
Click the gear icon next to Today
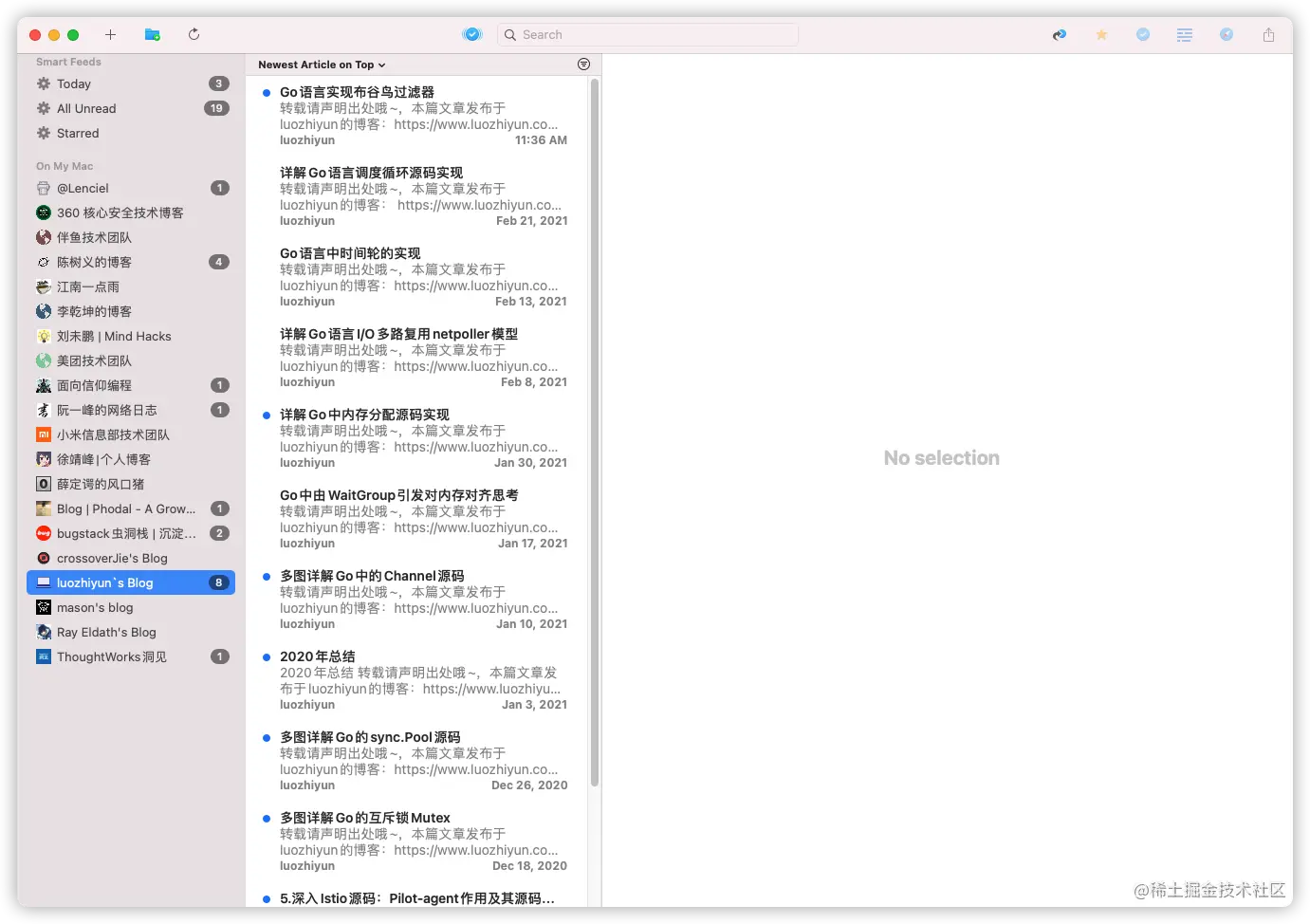(x=44, y=83)
